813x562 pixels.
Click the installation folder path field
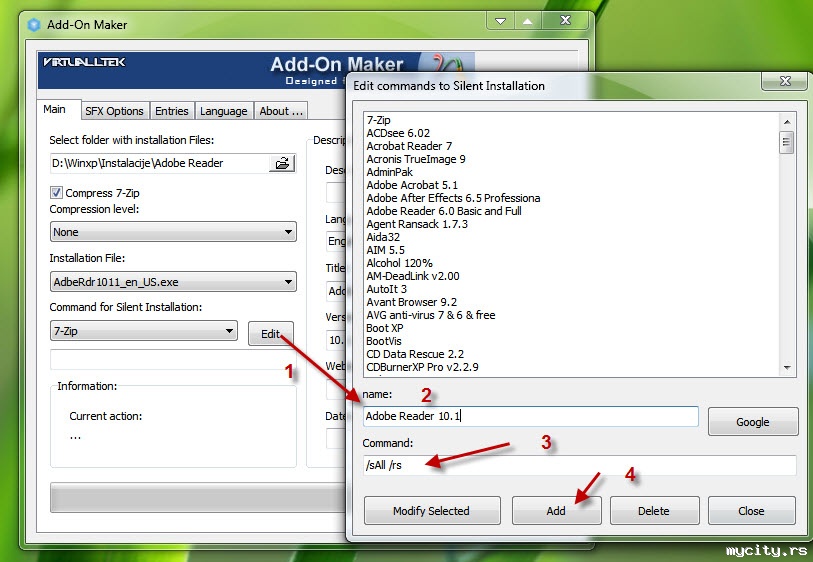coord(160,163)
